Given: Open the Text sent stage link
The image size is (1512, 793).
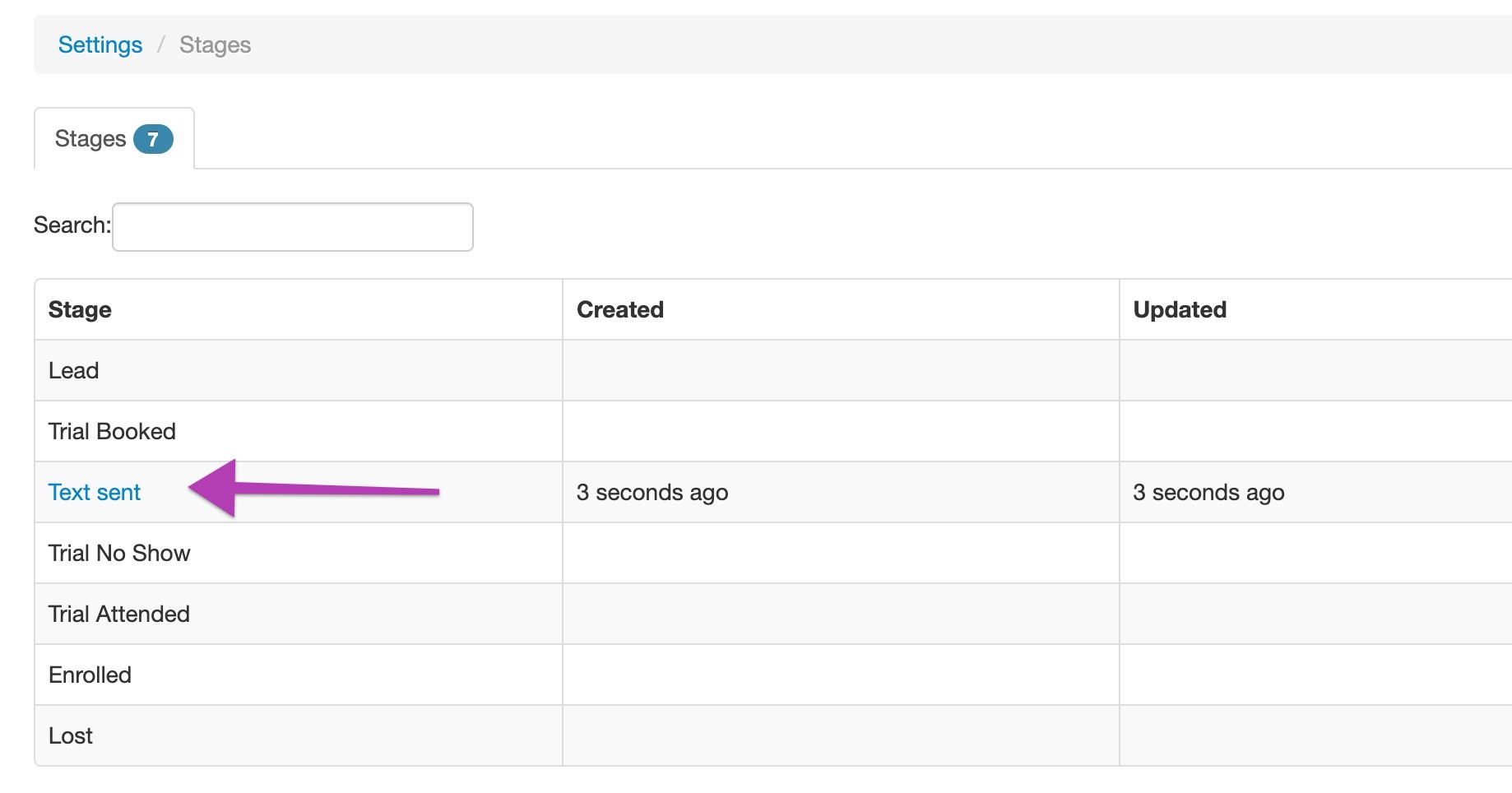Looking at the screenshot, I should coord(94,492).
